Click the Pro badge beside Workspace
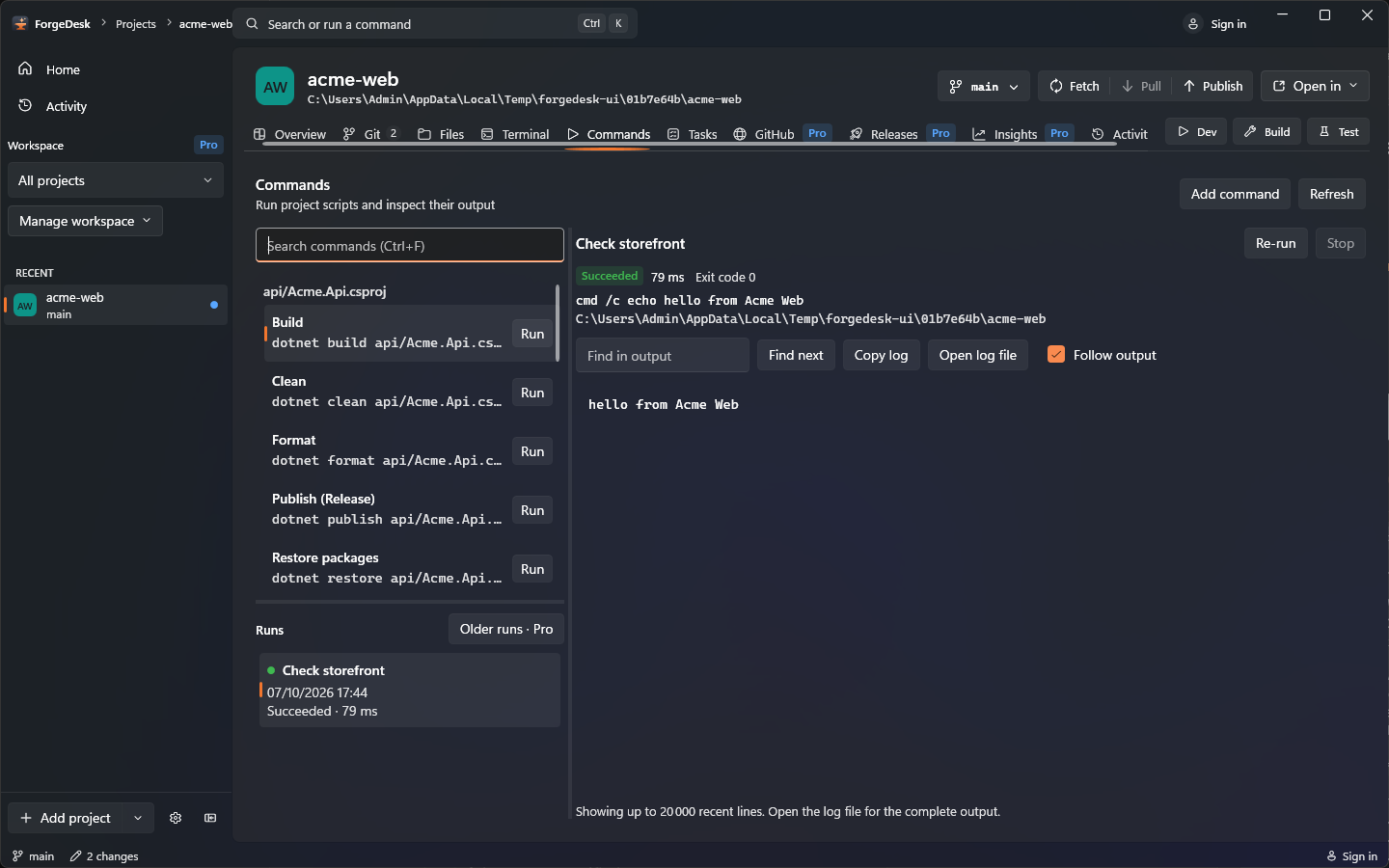This screenshot has width=1389, height=868. (208, 145)
